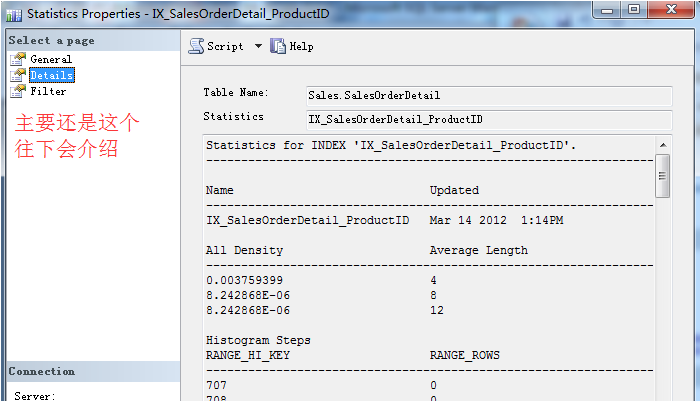Click the vertical scrollbar thumb
Screen dimensions: 700x408
tap(662, 175)
